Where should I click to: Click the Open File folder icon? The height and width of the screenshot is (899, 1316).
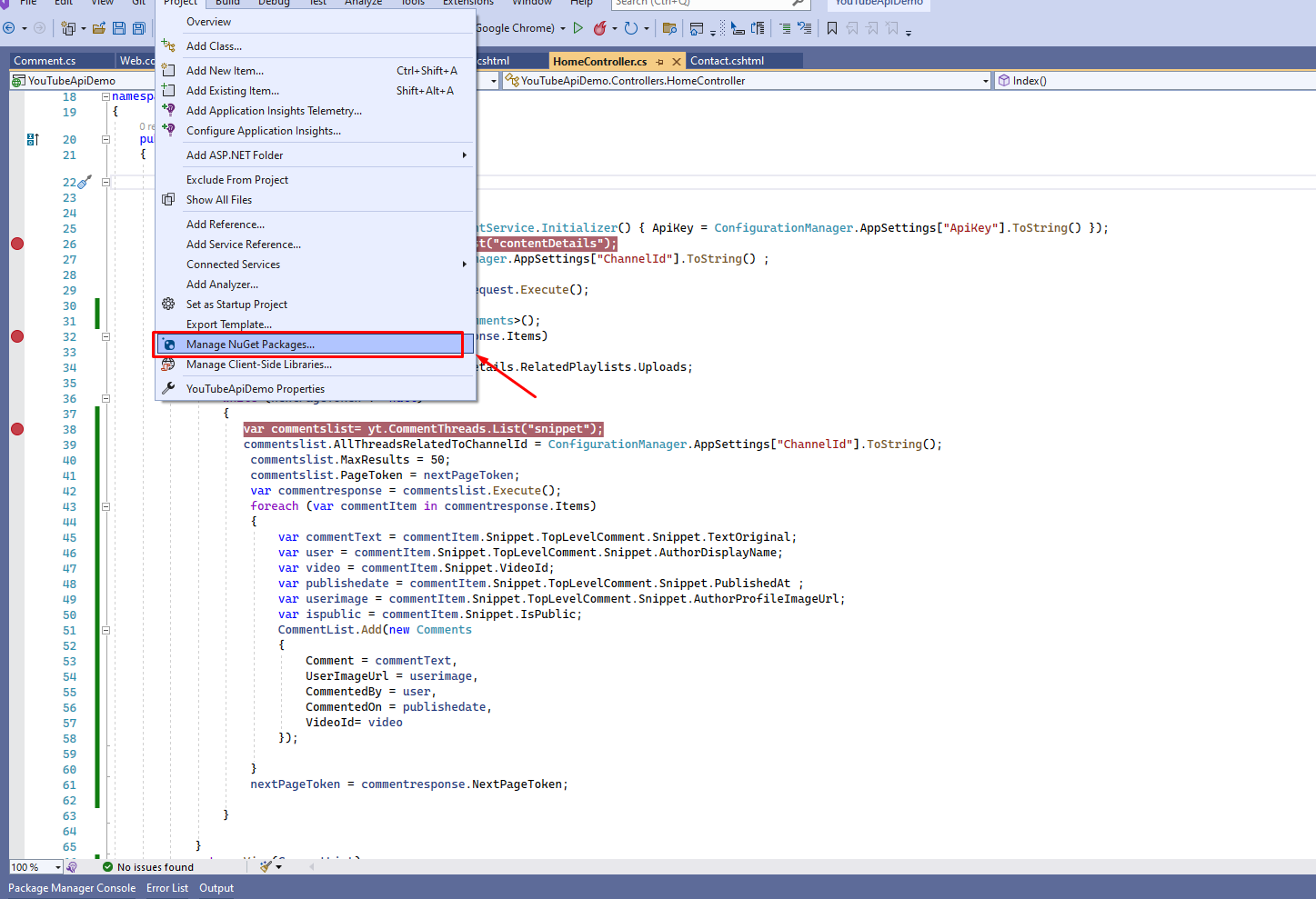point(99,28)
